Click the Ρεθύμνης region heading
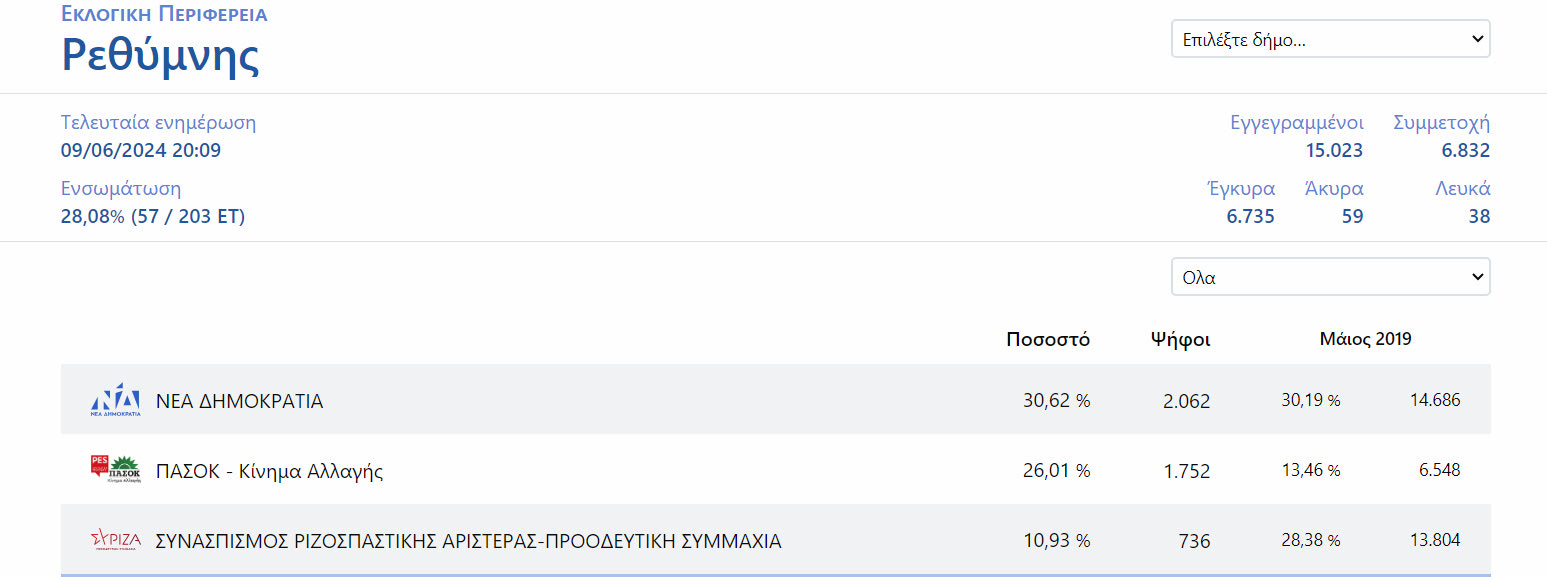 (161, 55)
